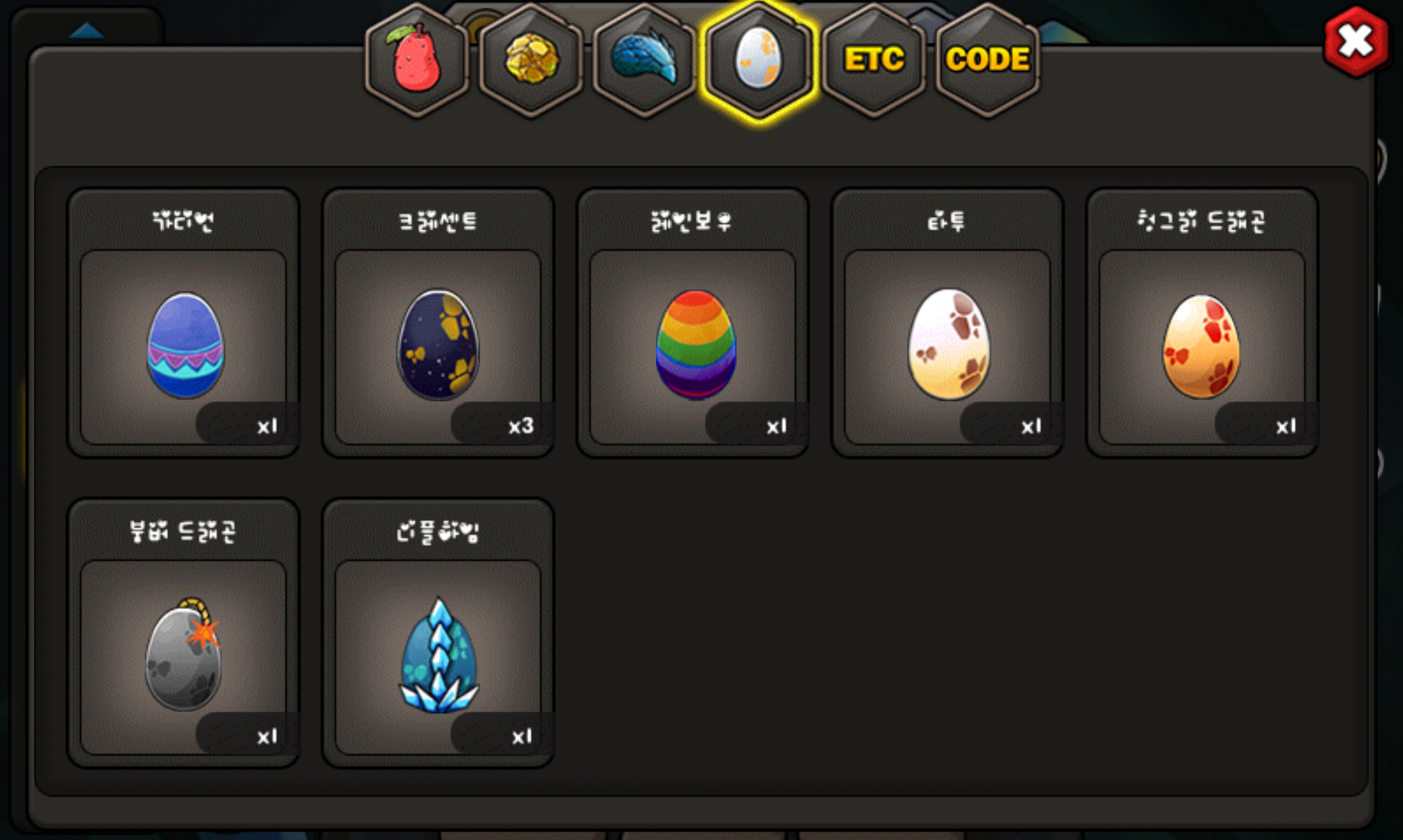Choose the white egg with brown spots
The width and height of the screenshot is (1403, 840).
(x=949, y=345)
